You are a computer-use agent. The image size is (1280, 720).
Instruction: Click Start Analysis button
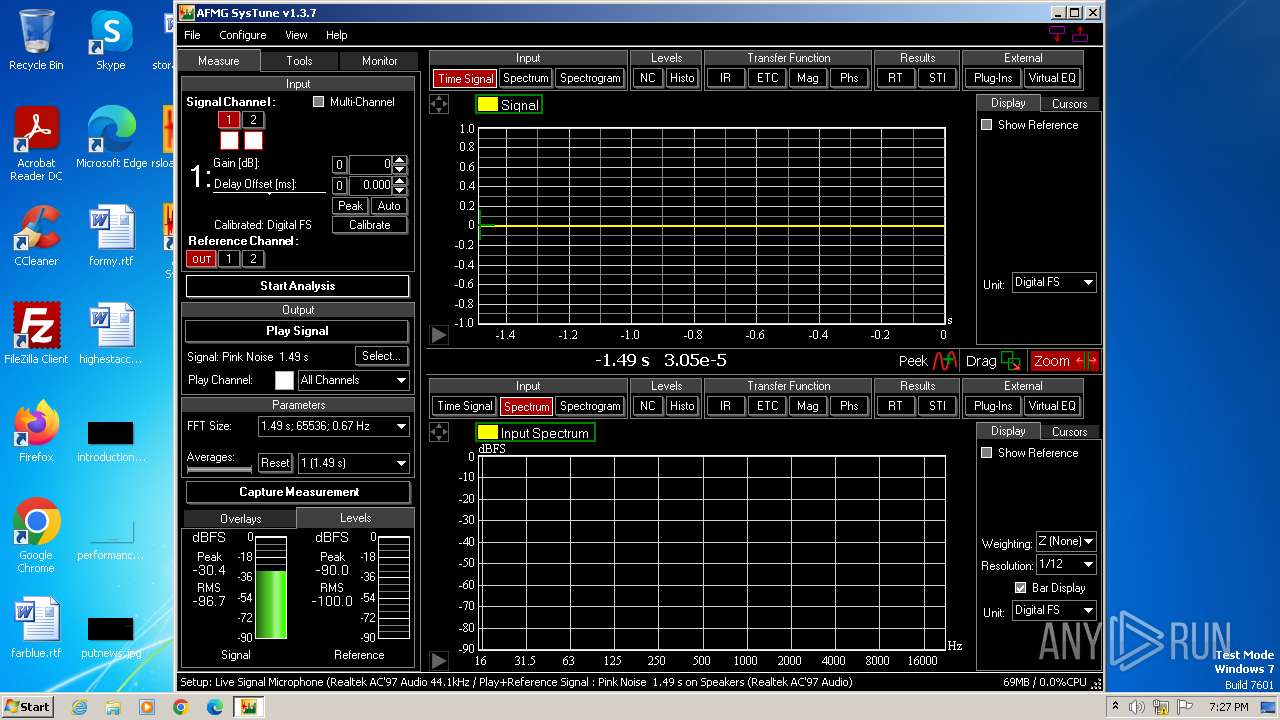(x=298, y=286)
